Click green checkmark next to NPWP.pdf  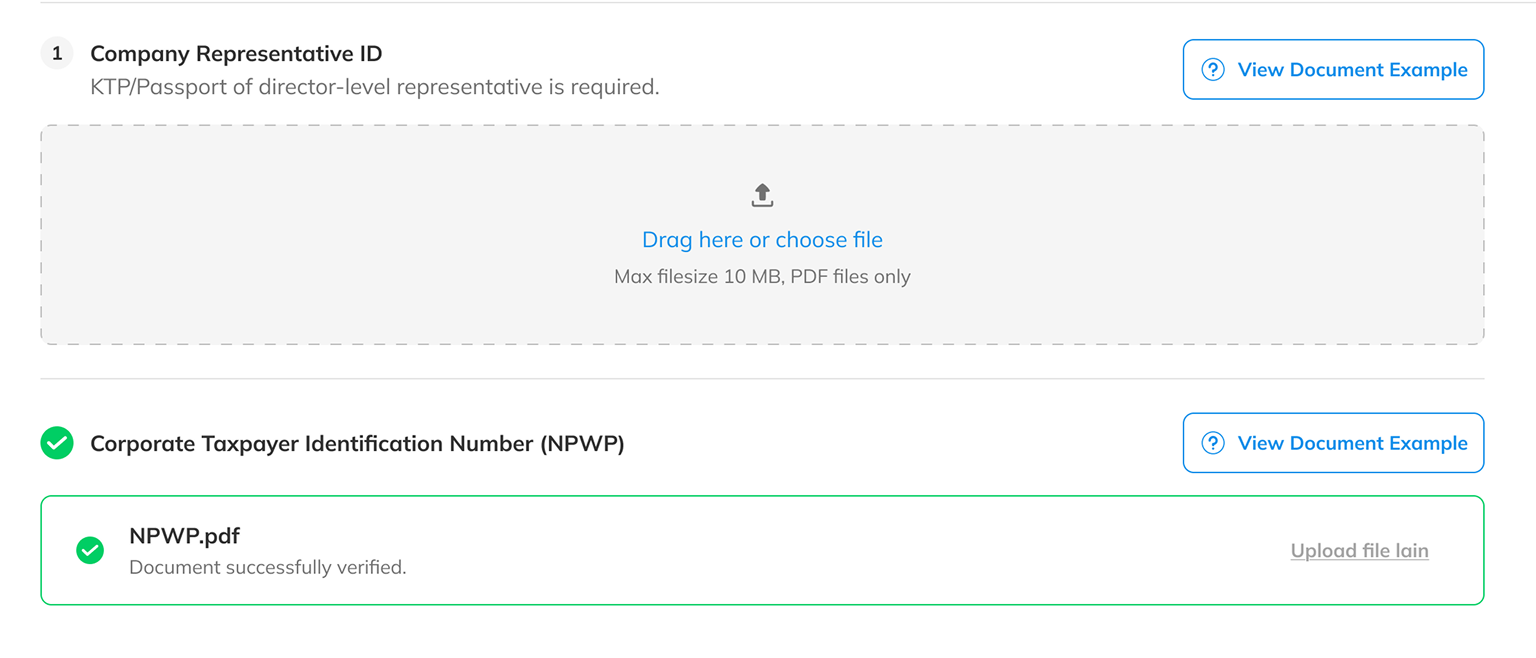[90, 550]
